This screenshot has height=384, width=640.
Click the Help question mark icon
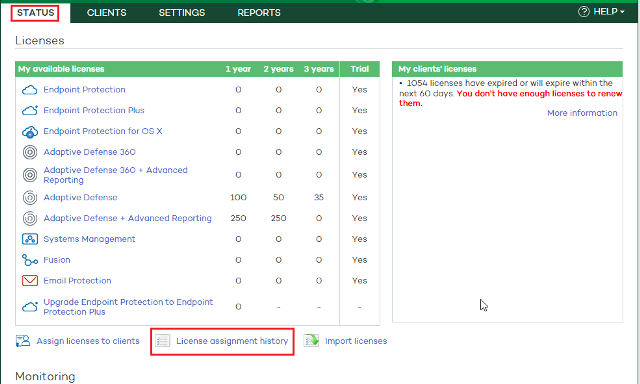click(584, 12)
